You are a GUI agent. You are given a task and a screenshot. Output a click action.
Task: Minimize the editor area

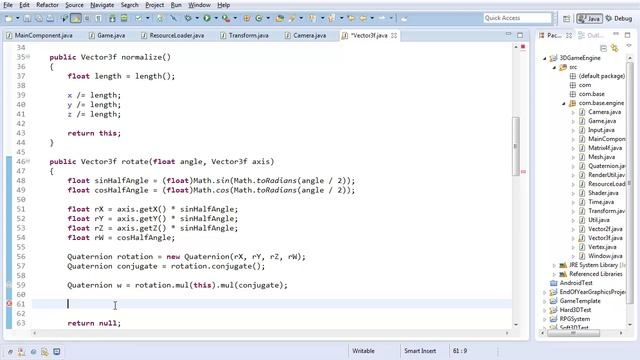tap(508, 35)
